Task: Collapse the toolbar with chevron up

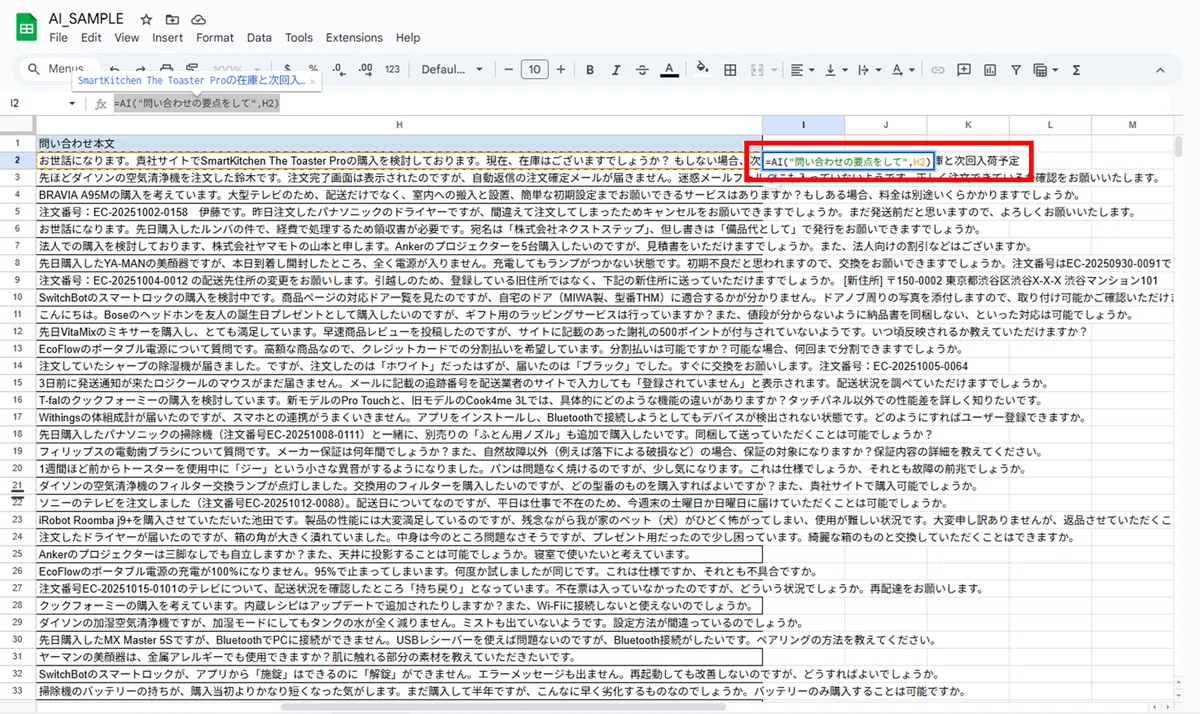Action: tap(1161, 70)
